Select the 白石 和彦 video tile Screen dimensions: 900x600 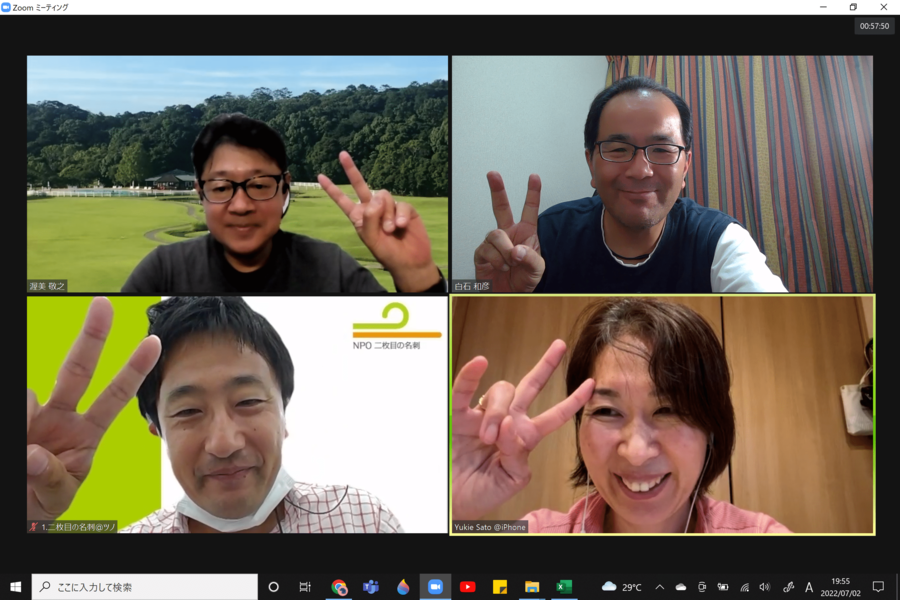click(x=662, y=174)
